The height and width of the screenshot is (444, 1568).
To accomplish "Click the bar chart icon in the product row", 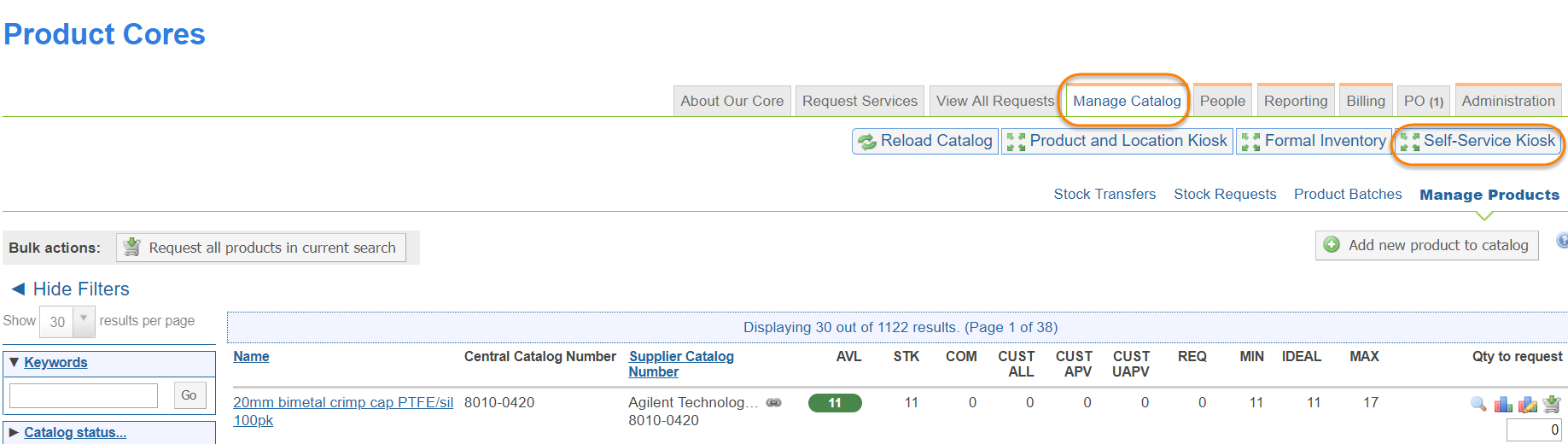I will point(1503,404).
